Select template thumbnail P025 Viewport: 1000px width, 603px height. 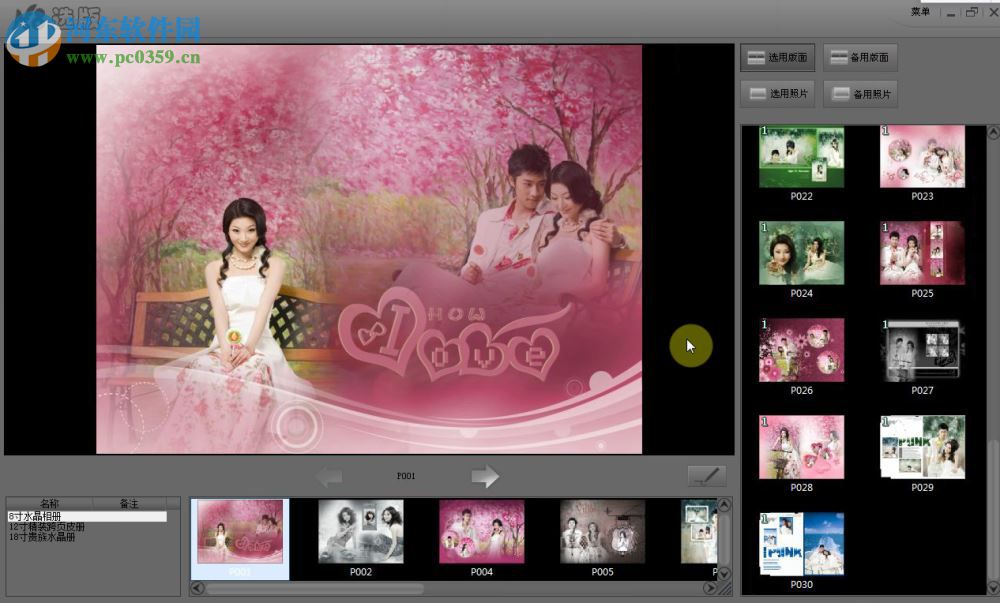[922, 253]
